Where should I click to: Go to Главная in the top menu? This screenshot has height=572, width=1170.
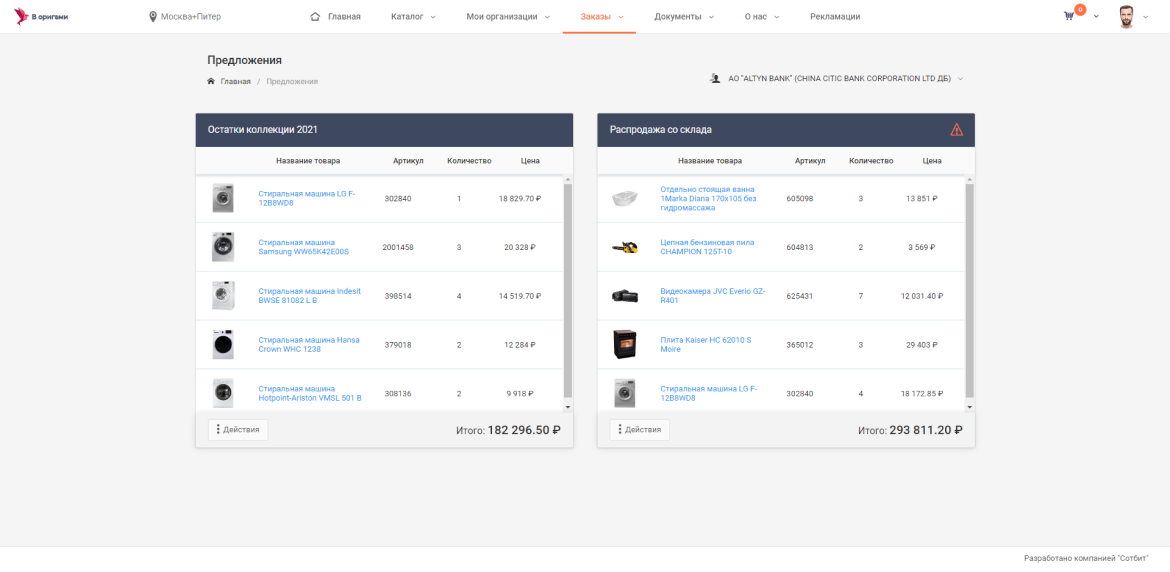click(x=344, y=16)
